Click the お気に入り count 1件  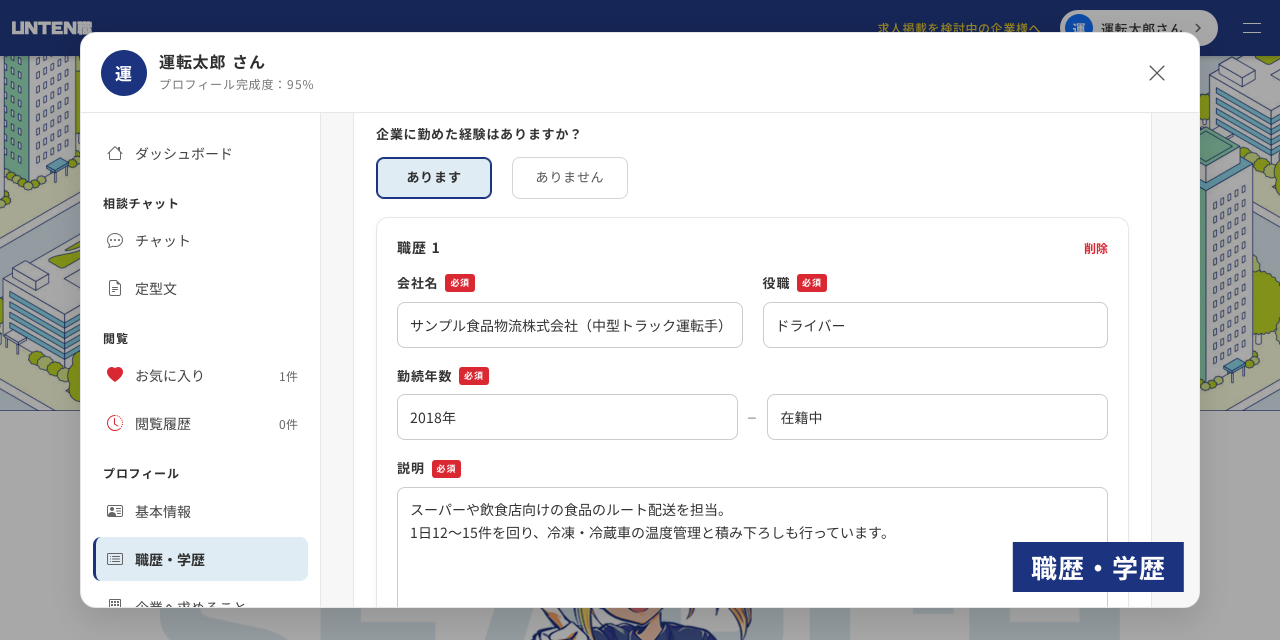click(x=288, y=376)
